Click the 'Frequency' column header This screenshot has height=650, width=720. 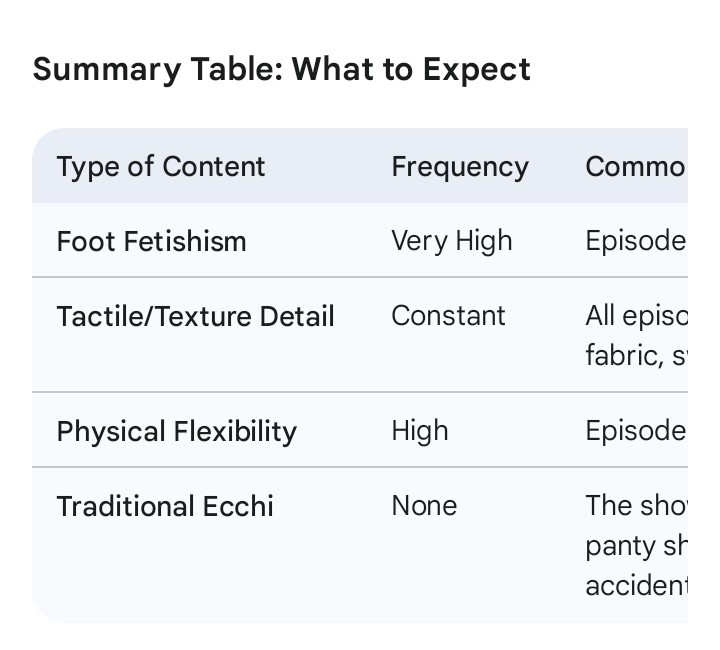click(460, 166)
